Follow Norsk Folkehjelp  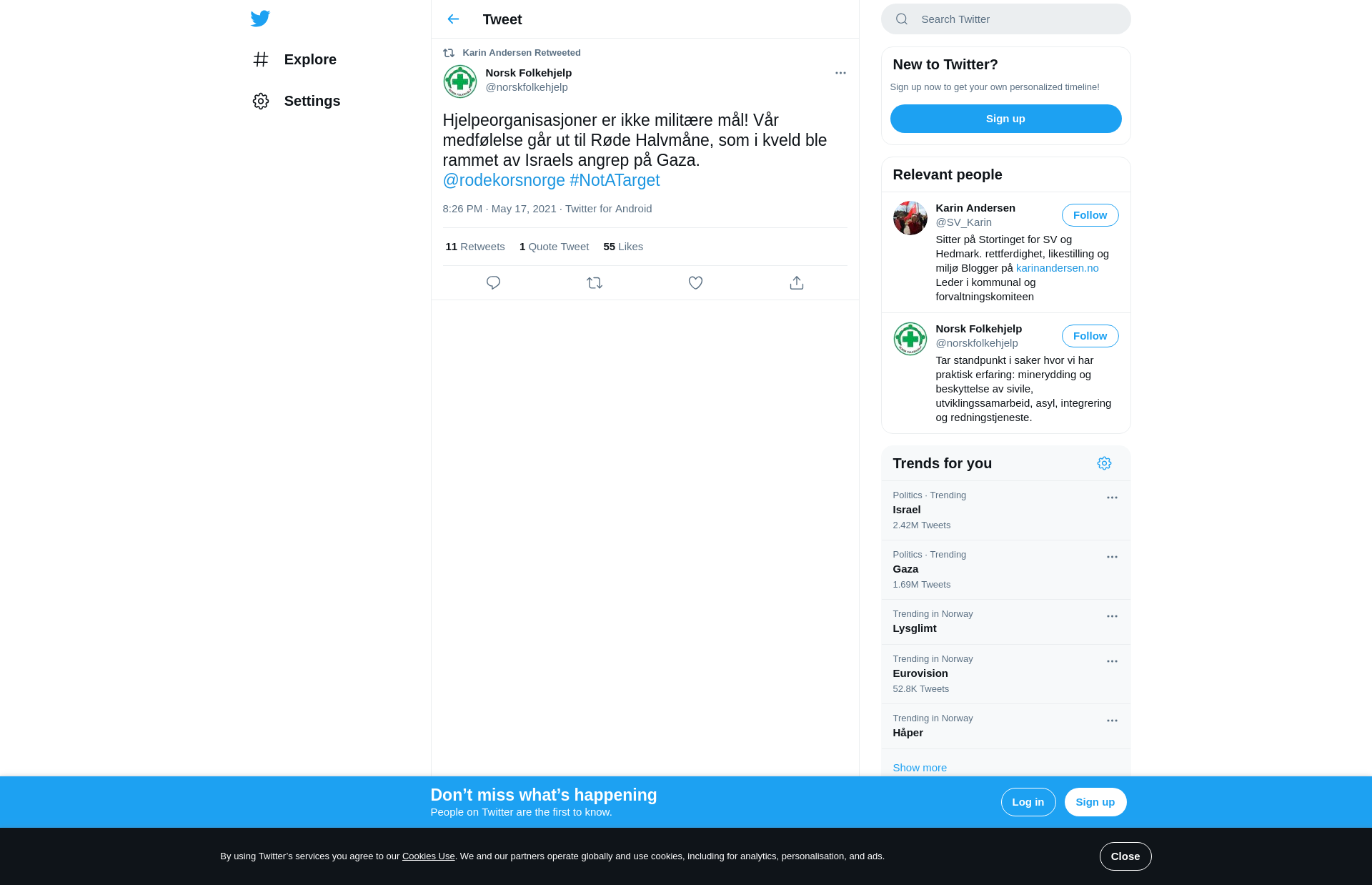pos(1090,336)
